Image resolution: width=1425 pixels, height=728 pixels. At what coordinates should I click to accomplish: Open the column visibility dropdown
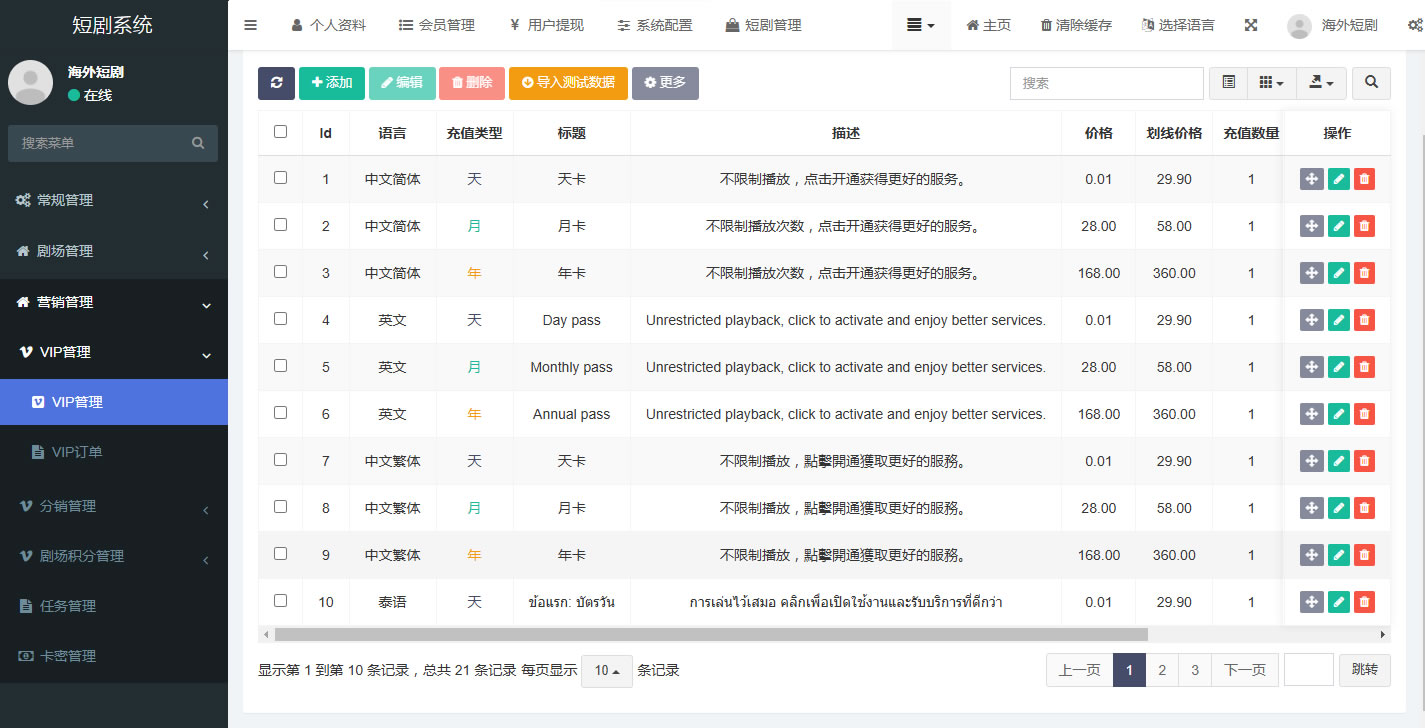click(1271, 83)
